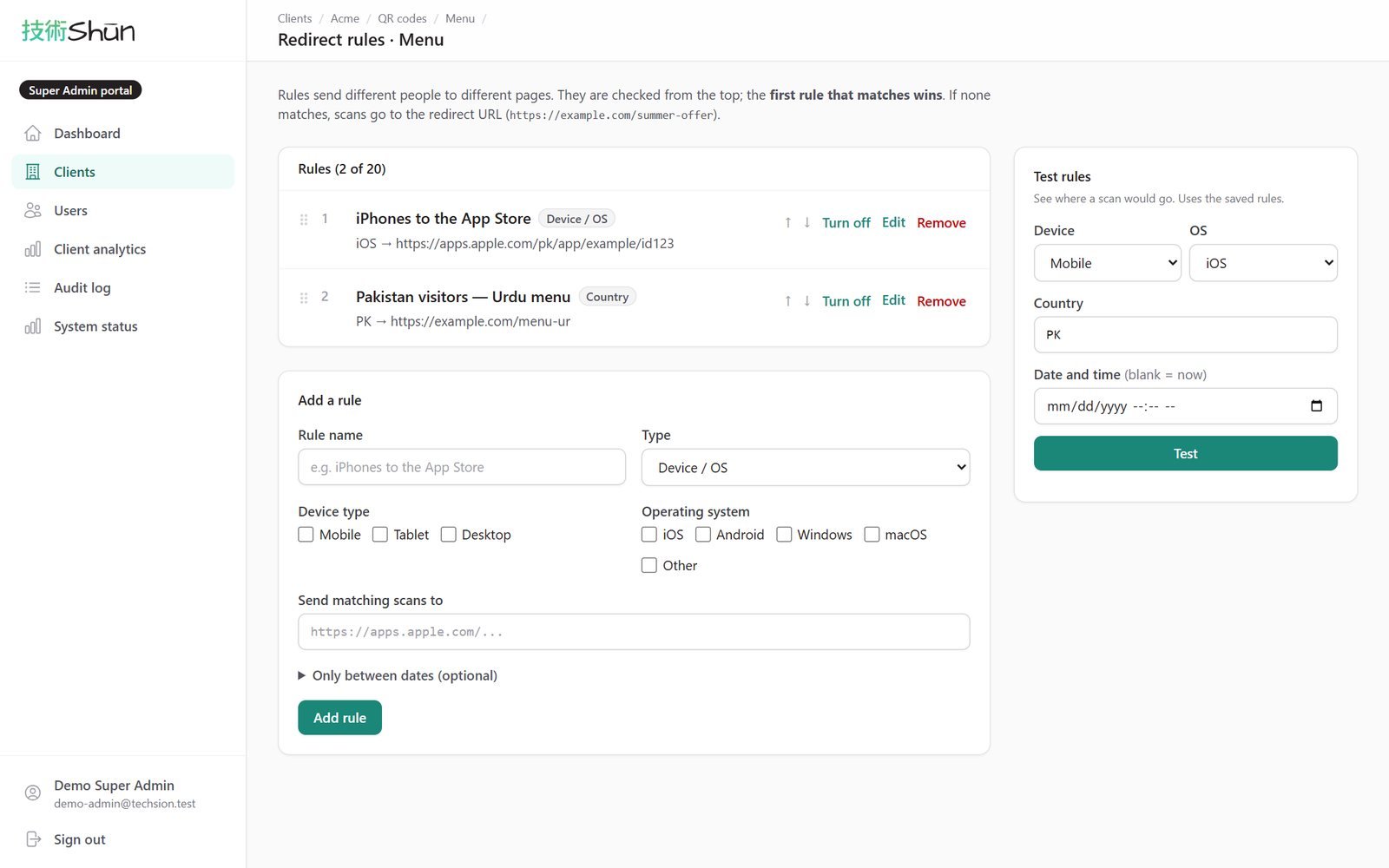Run the Test button
Viewport: 1389px width, 868px height.
[x=1185, y=453]
